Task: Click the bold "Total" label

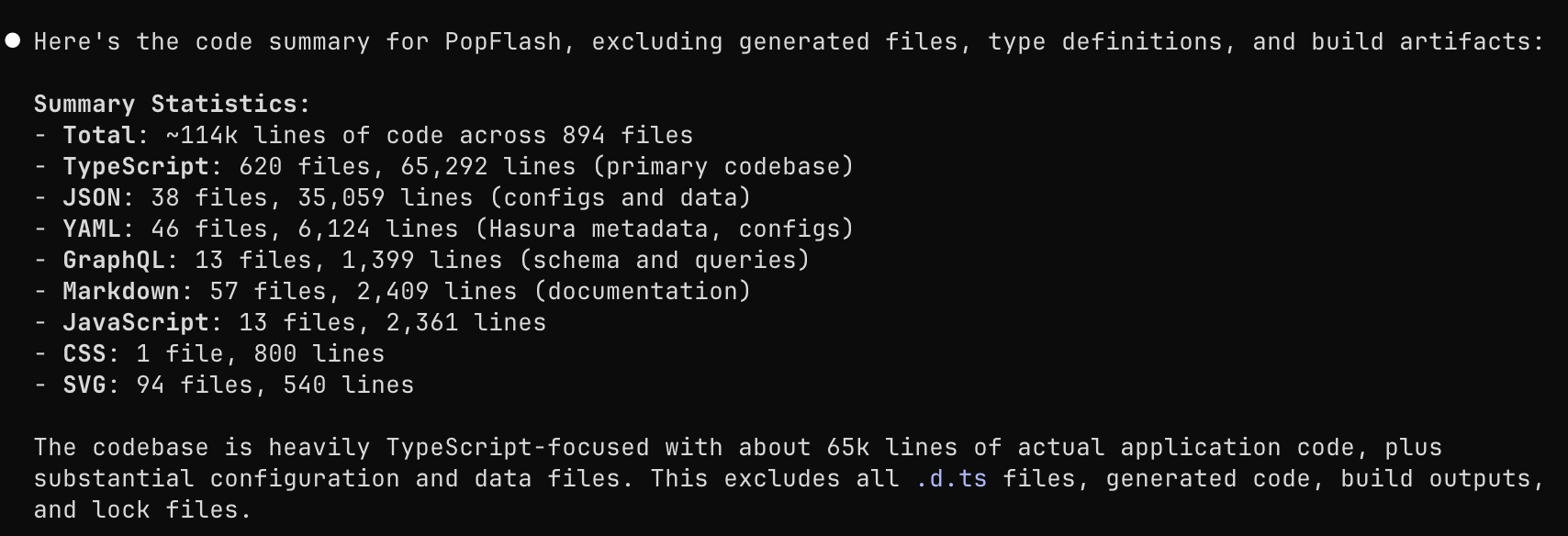Action: (x=99, y=136)
